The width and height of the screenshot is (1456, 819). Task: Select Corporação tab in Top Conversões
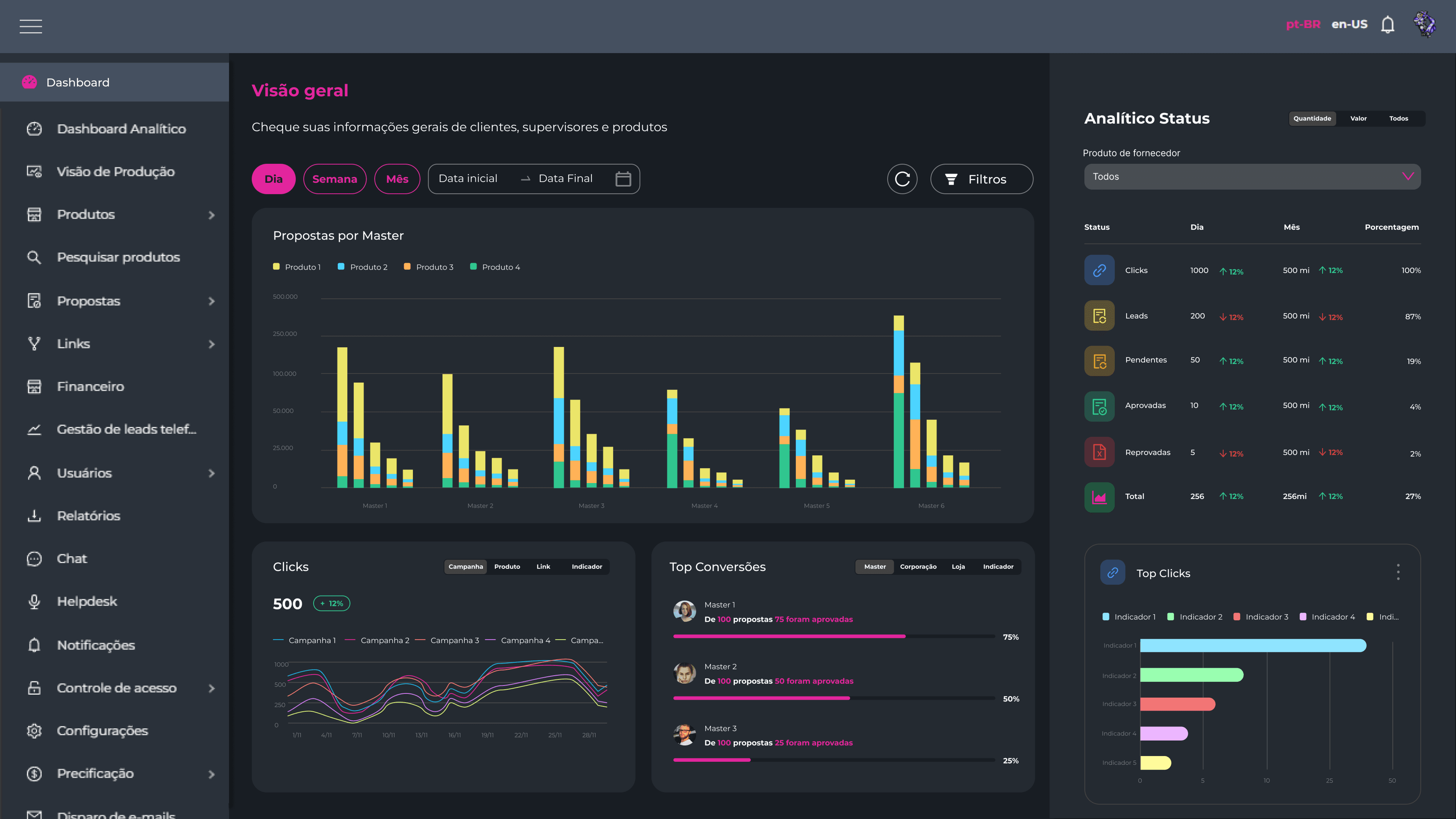pyautogui.click(x=918, y=566)
